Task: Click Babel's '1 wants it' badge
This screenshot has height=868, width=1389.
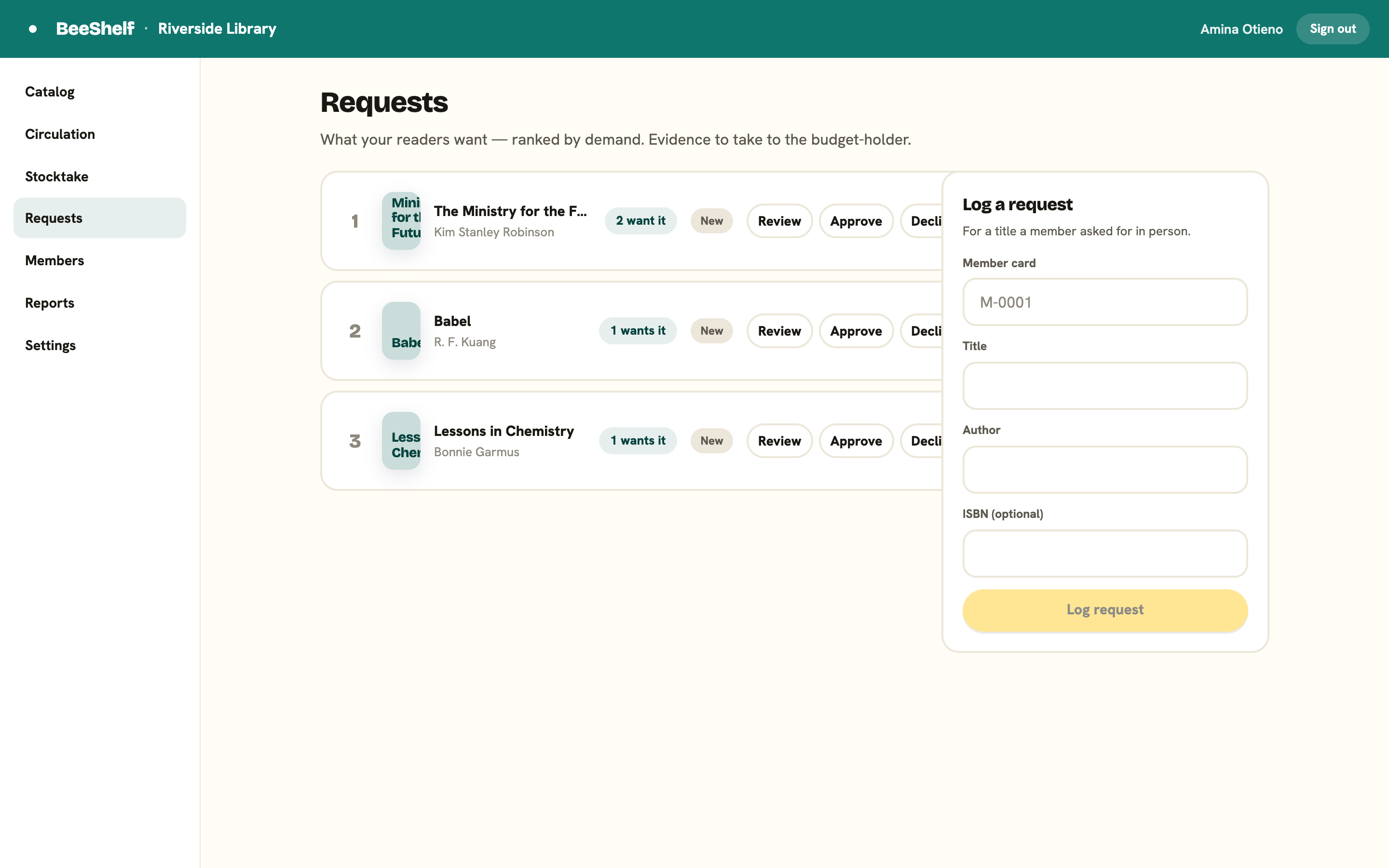Action: [x=638, y=331]
